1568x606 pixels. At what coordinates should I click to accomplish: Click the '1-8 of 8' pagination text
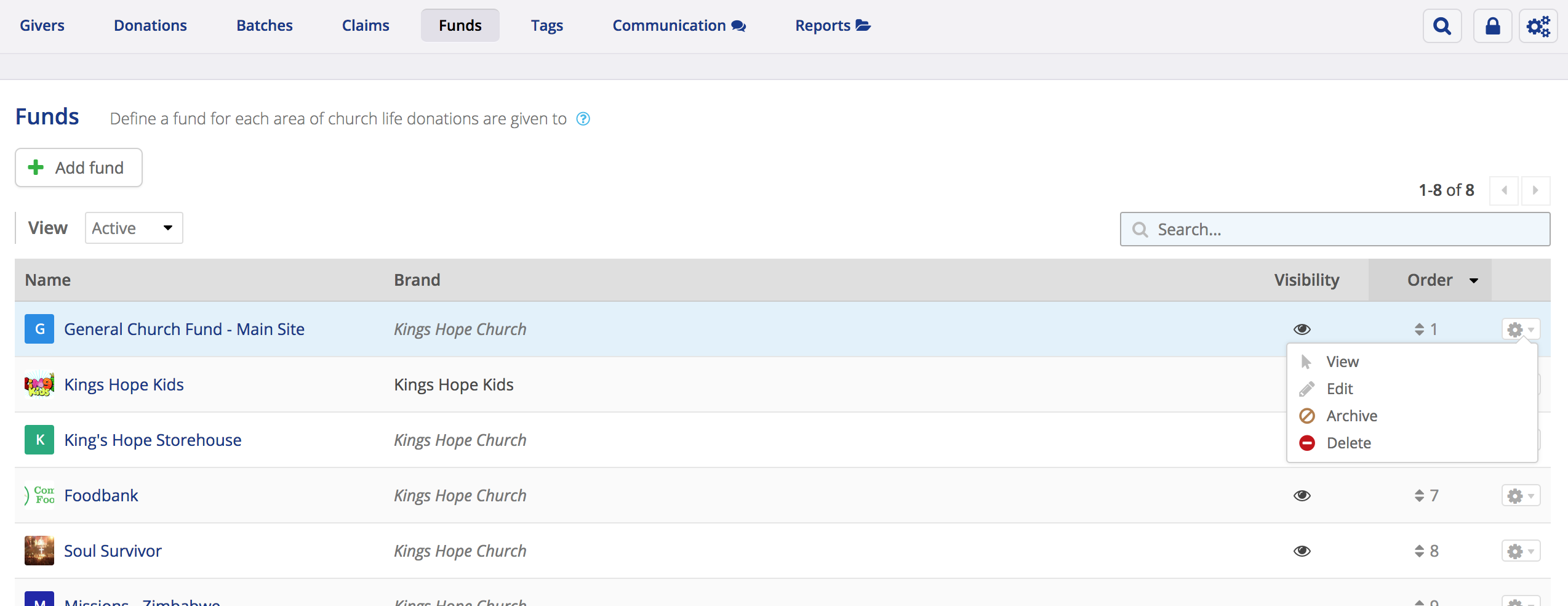tap(1446, 190)
